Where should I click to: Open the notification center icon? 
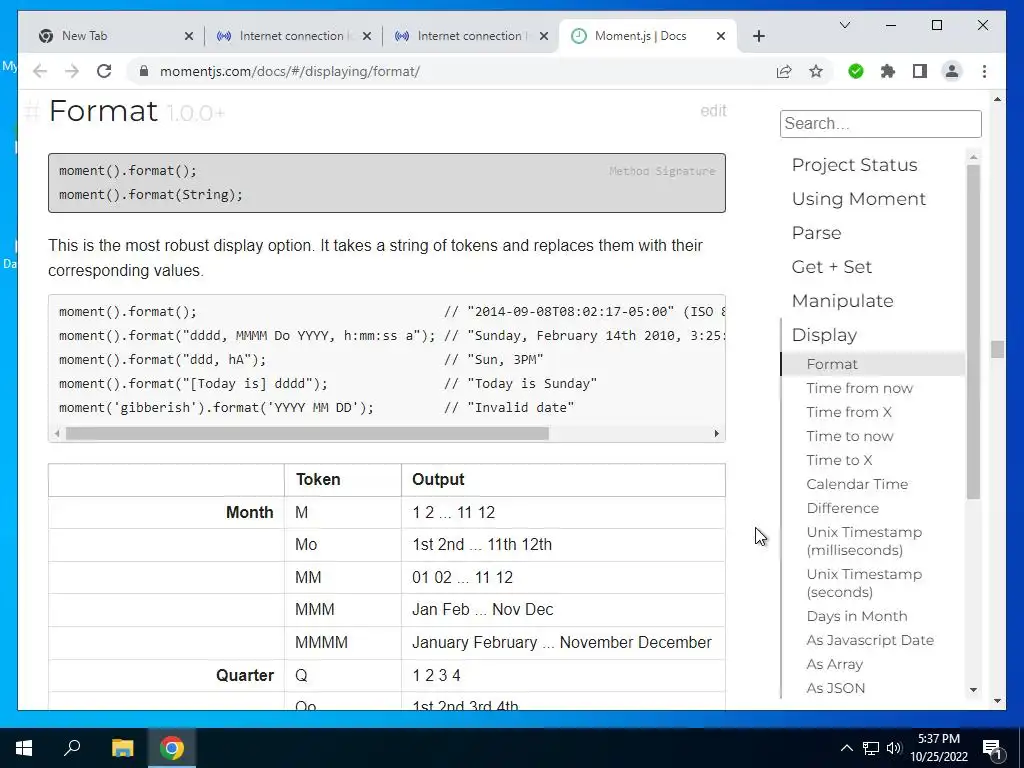pyautogui.click(x=992, y=748)
